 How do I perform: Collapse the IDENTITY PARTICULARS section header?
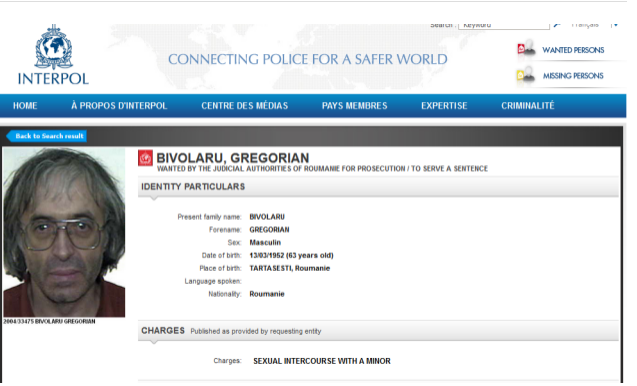(378, 187)
